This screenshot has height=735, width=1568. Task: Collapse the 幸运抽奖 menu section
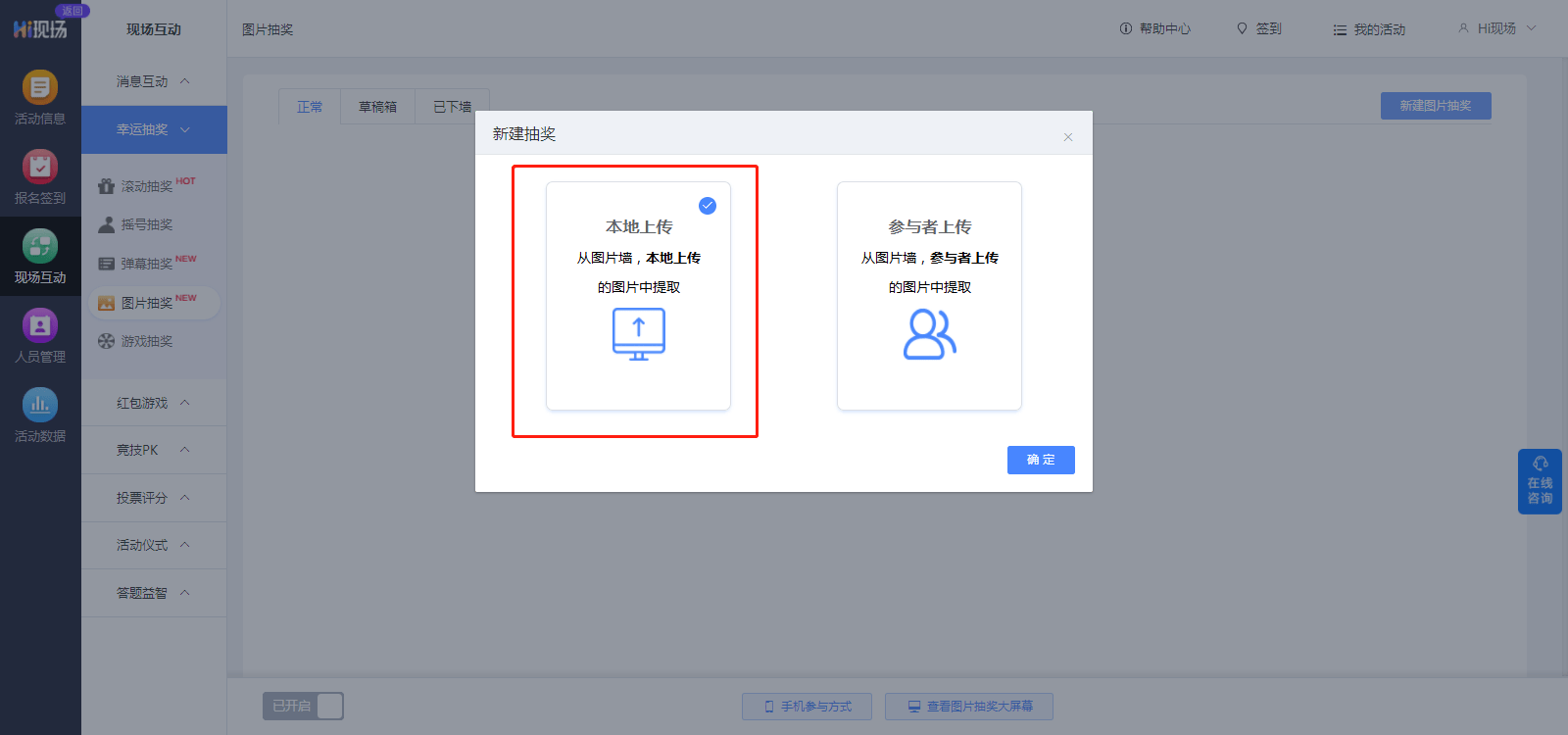[x=153, y=129]
